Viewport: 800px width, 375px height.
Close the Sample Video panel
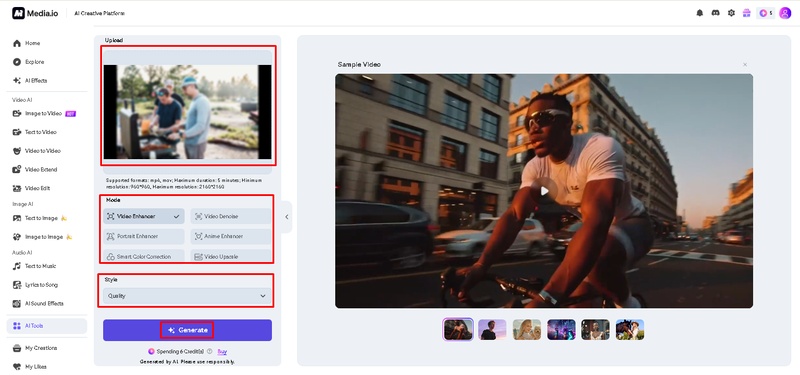(x=745, y=65)
